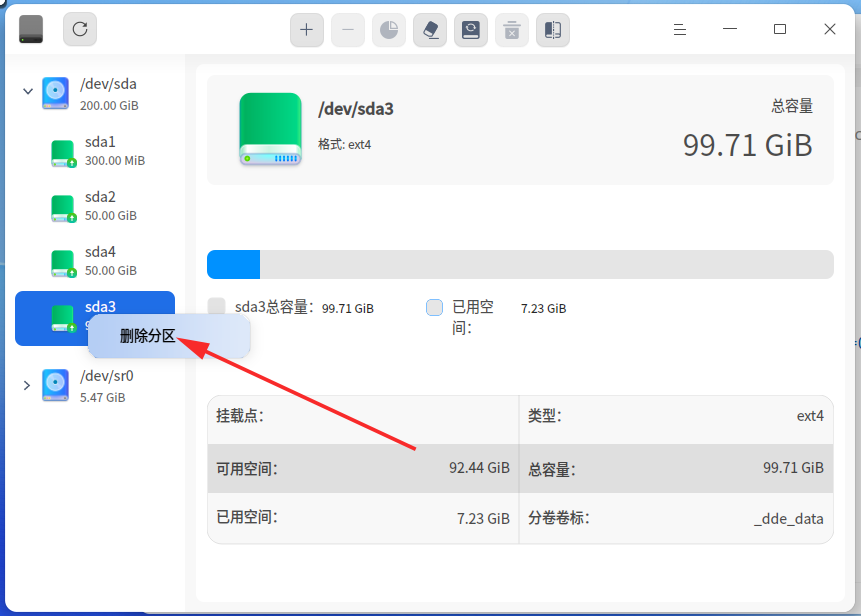Click the gray sda3总容量 legend swatch

(217, 306)
